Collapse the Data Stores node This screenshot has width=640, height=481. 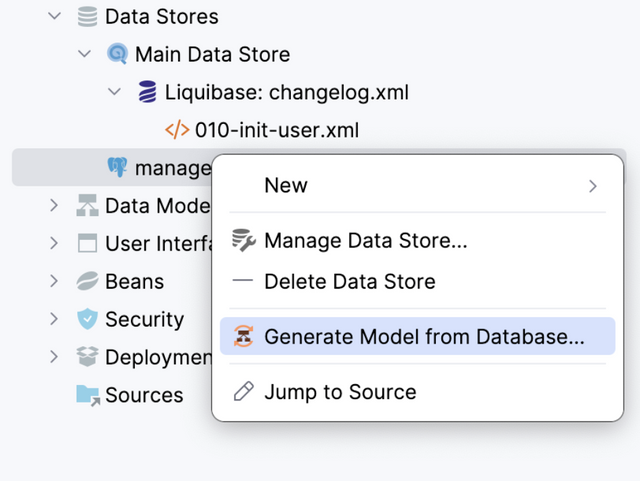(54, 17)
